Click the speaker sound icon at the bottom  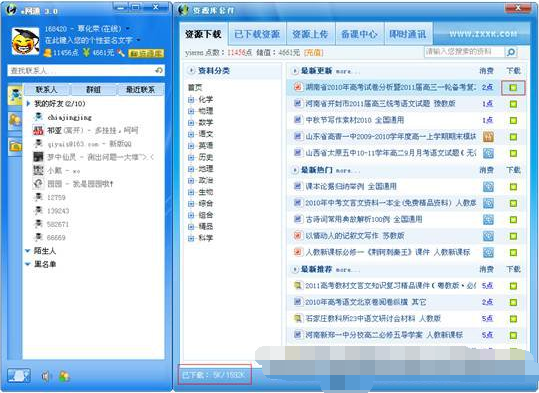(46, 376)
